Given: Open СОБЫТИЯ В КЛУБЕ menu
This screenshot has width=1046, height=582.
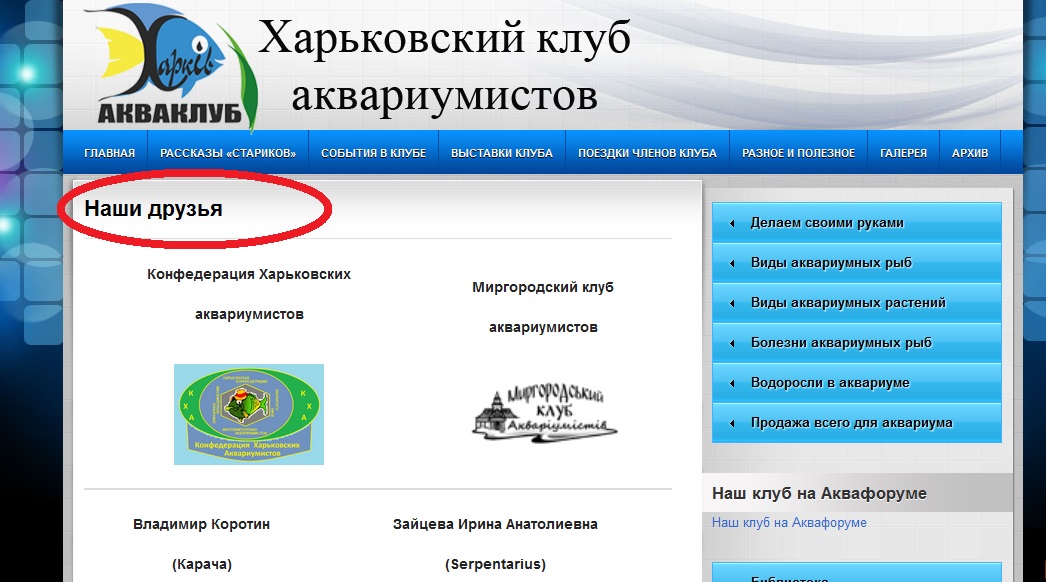Looking at the screenshot, I should 373,153.
